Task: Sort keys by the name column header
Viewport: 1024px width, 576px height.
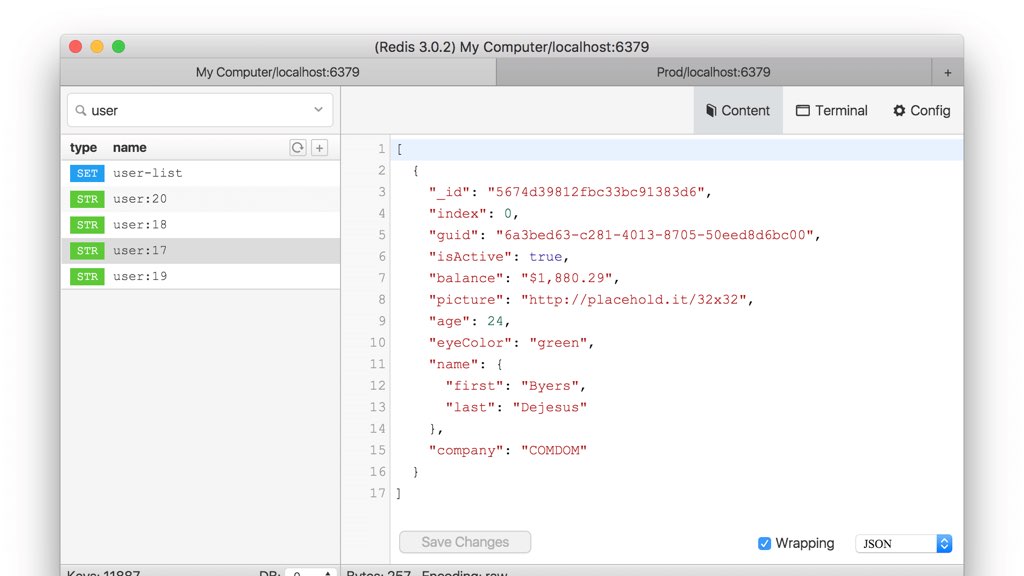Action: [x=130, y=147]
